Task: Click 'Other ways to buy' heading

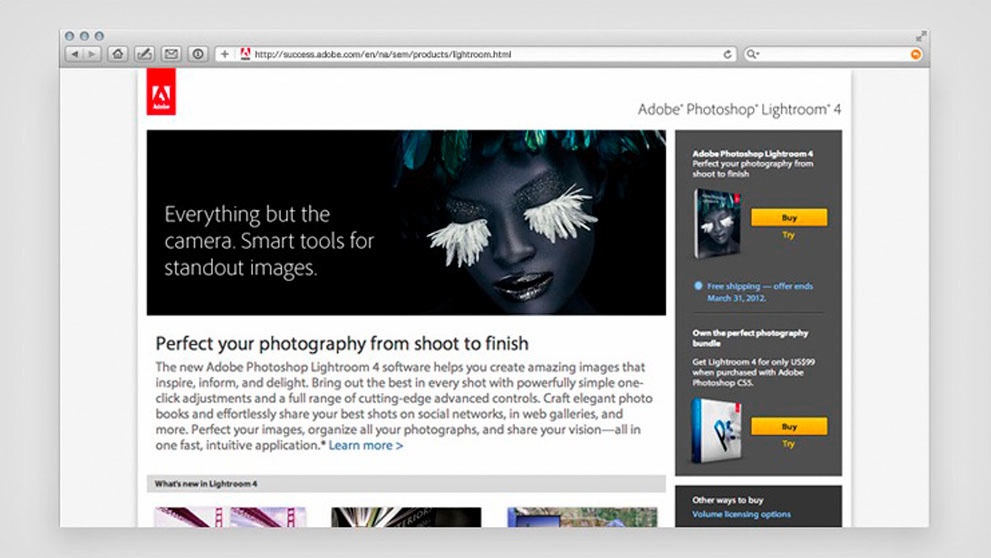Action: pyautogui.click(x=727, y=500)
